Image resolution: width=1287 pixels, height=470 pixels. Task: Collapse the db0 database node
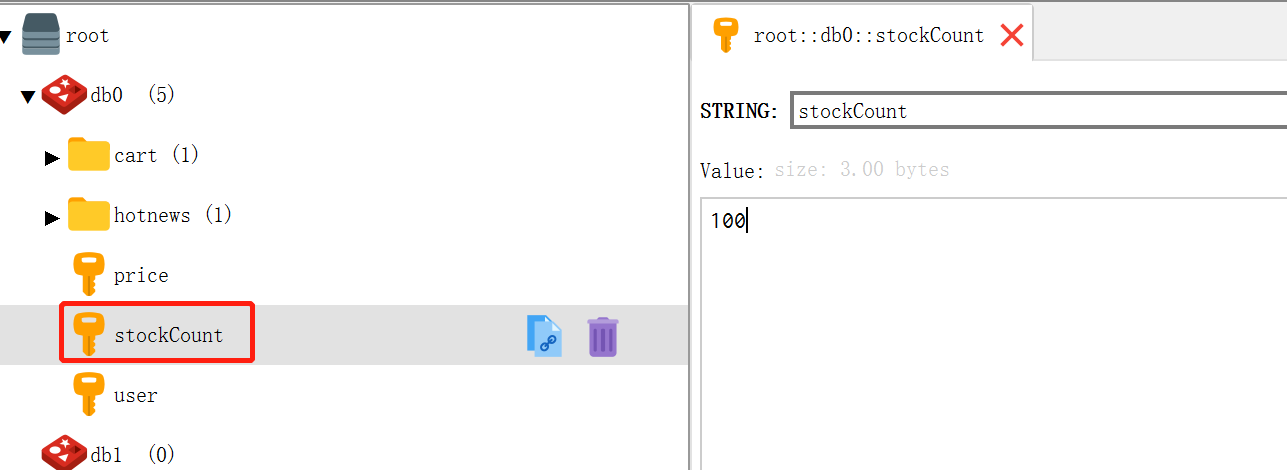(x=28, y=97)
